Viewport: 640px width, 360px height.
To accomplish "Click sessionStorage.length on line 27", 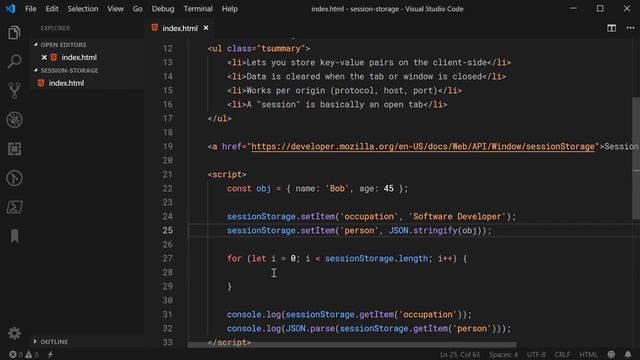I will [x=376, y=258].
